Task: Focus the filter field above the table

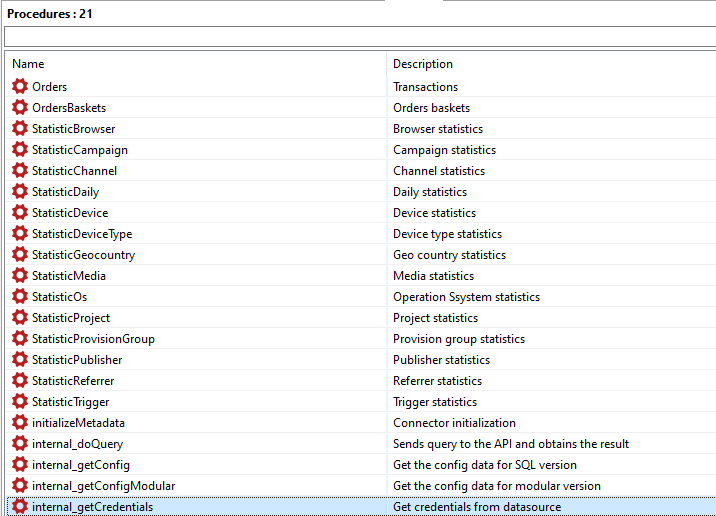Action: [x=358, y=37]
